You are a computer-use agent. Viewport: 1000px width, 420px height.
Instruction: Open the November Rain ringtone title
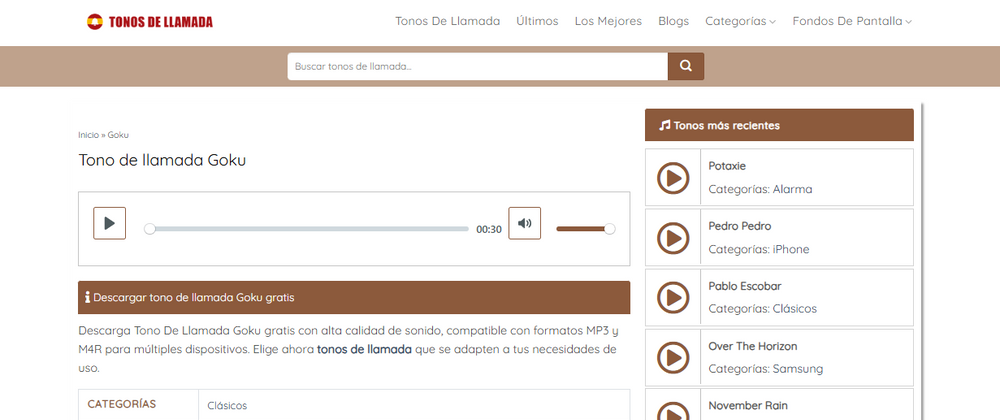[x=748, y=405]
